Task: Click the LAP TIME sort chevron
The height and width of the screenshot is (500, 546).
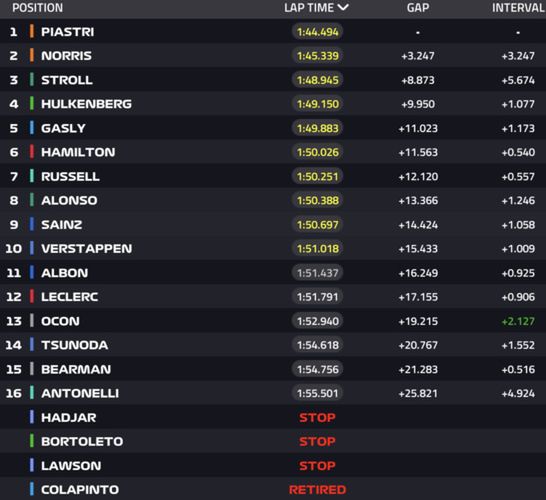Action: click(343, 7)
